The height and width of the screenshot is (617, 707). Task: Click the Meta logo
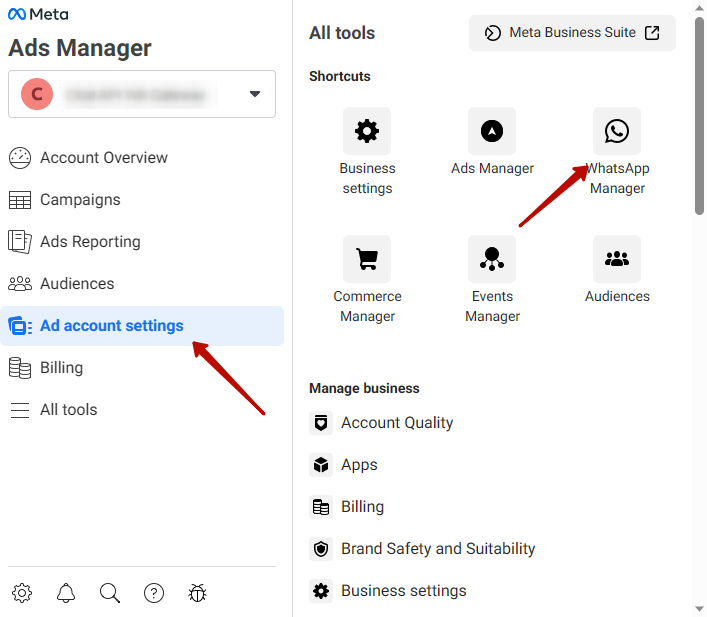click(x=38, y=14)
